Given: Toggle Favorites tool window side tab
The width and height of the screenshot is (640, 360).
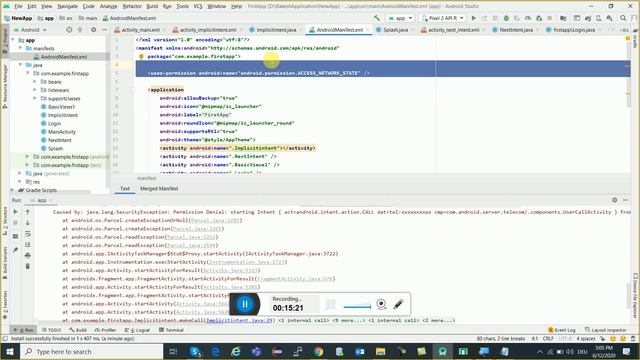Looking at the screenshot, I should pyautogui.click(x=5, y=304).
